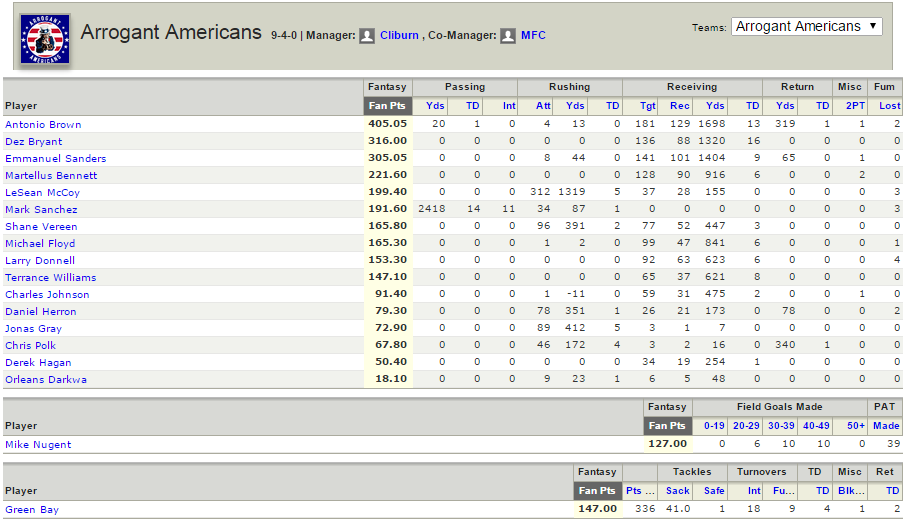Open Chris Polk player page
Image resolution: width=908 pixels, height=524 pixels.
pos(31,346)
